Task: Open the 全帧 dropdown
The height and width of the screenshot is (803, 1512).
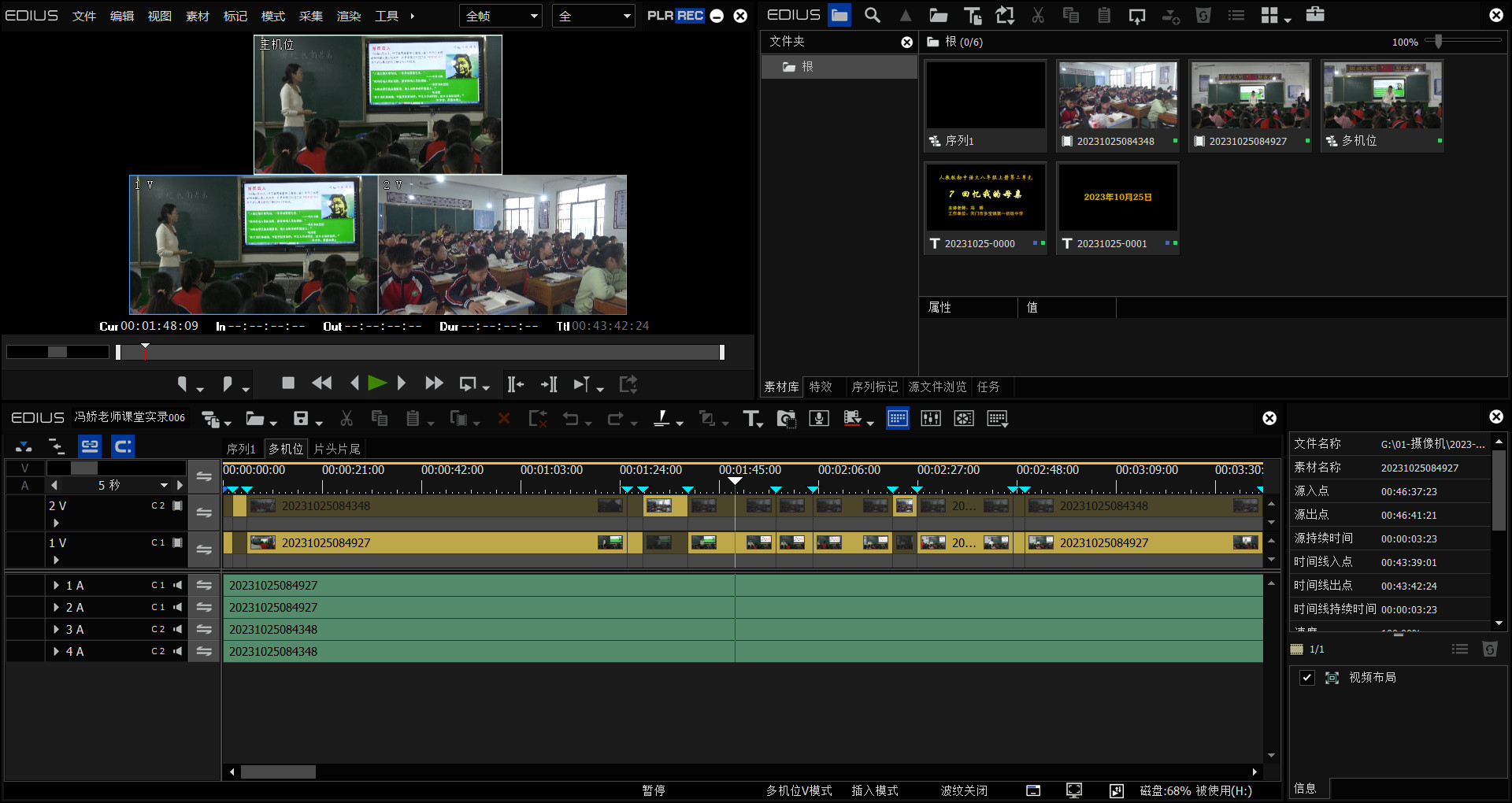Action: [x=501, y=16]
